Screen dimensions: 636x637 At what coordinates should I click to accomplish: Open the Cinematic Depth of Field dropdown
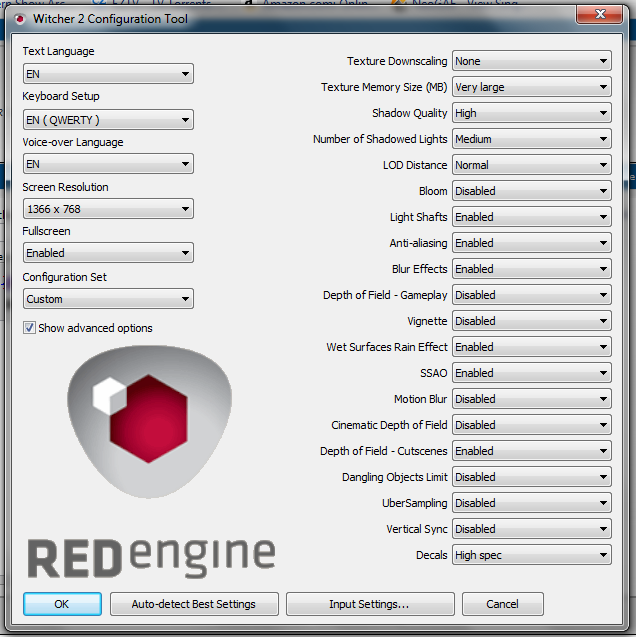(532, 425)
